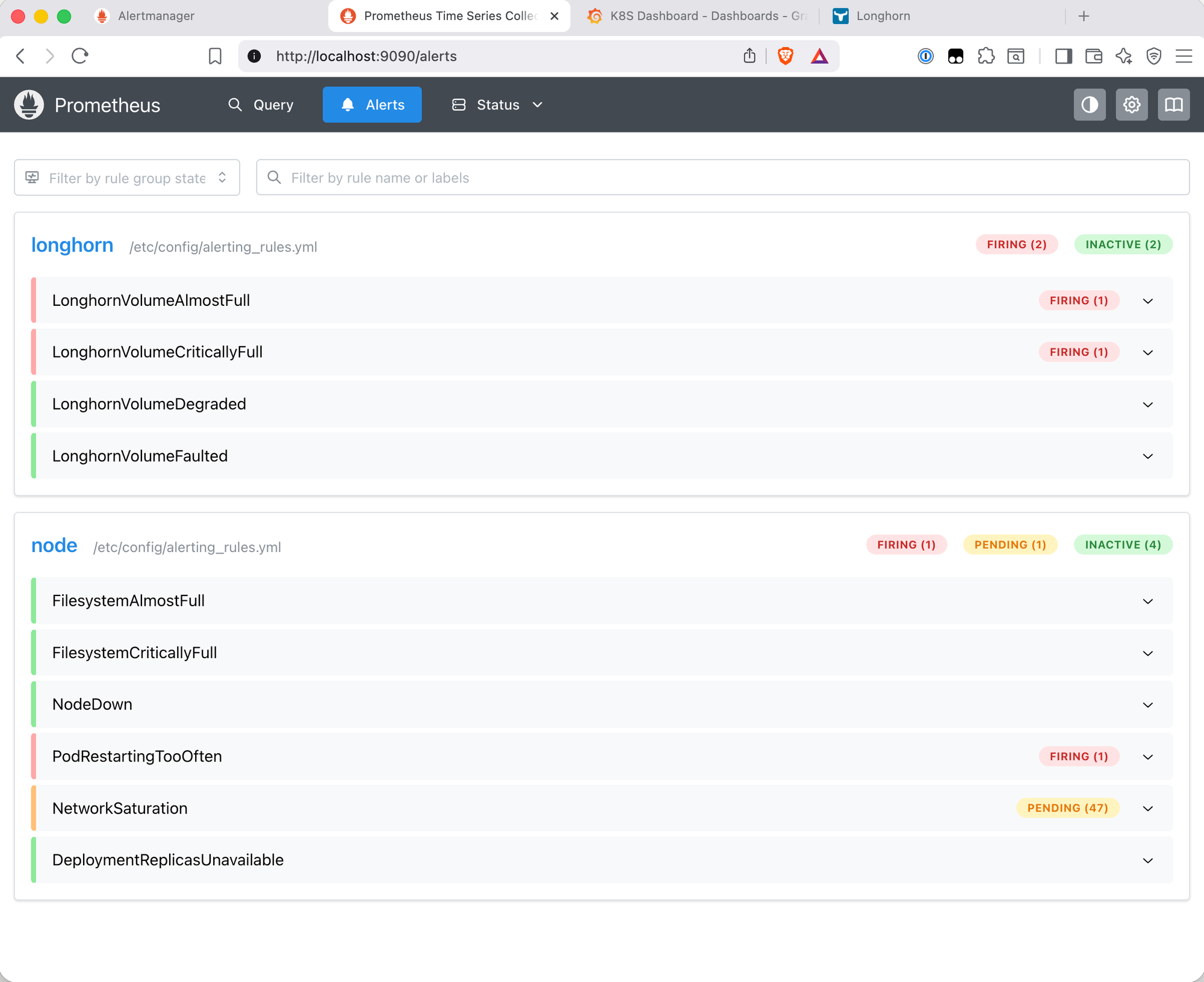This screenshot has height=982, width=1204.
Task: Click the Prometheus title text
Action: click(107, 105)
